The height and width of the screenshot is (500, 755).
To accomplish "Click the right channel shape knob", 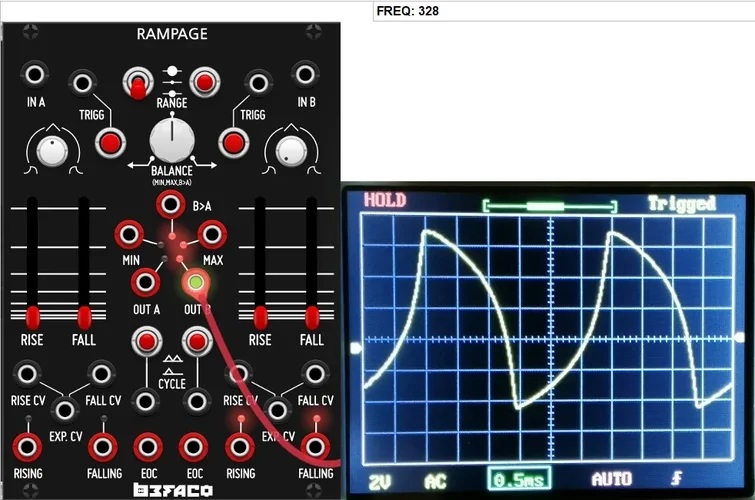I will (290, 151).
